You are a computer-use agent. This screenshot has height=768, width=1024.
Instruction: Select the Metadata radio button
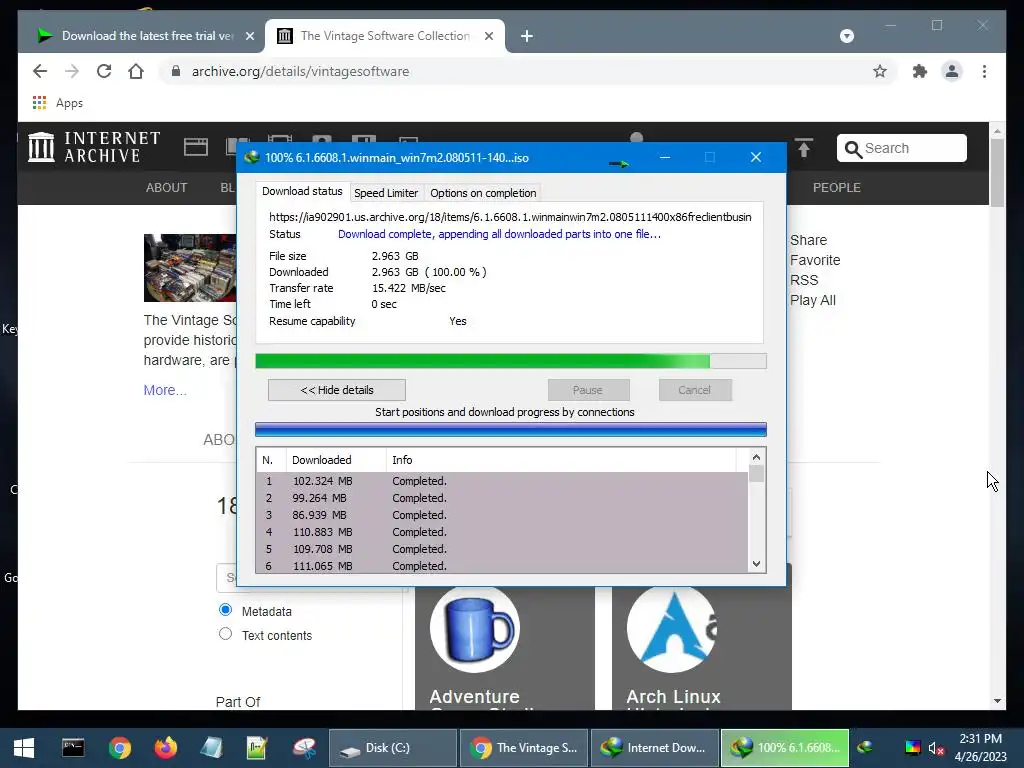click(225, 610)
